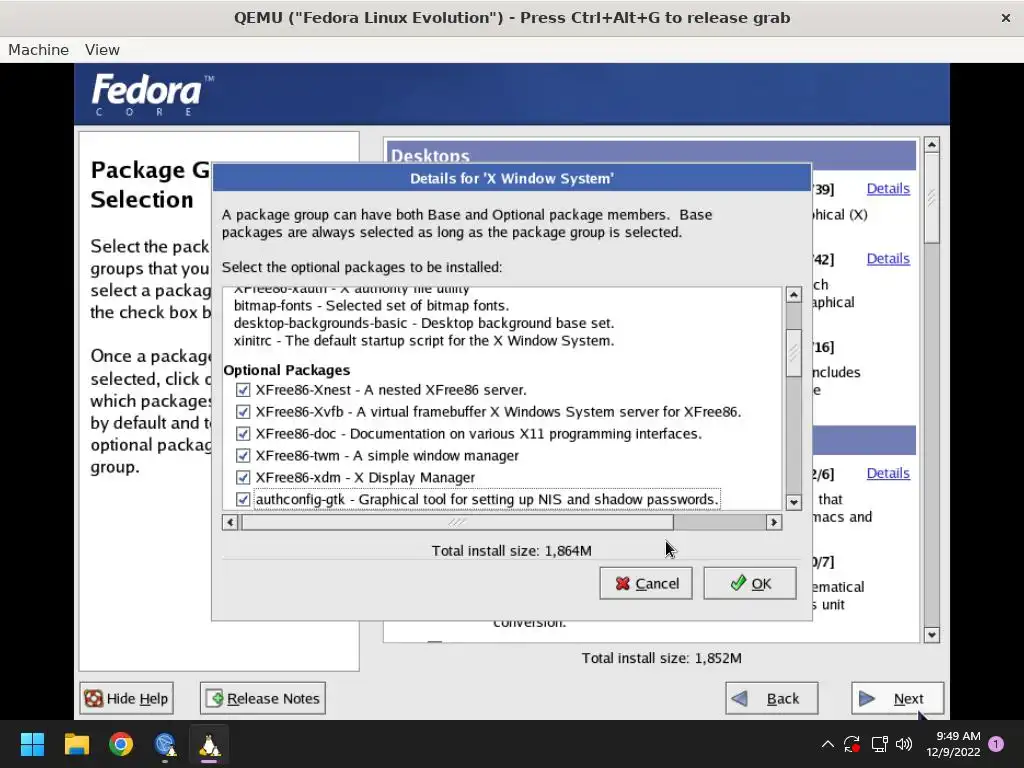The height and width of the screenshot is (768, 1024).
Task: Toggle XFree86-twm window manager checkbox
Action: click(x=243, y=456)
